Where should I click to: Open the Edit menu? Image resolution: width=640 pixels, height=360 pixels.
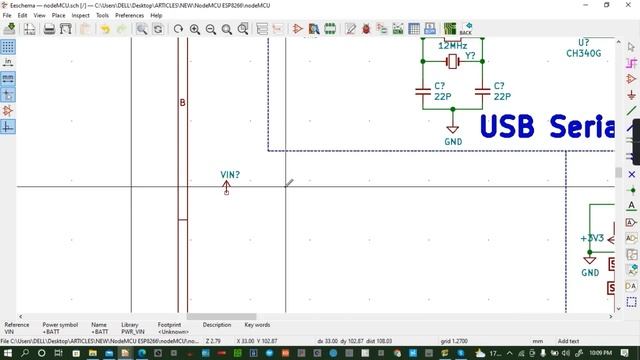click(x=22, y=15)
